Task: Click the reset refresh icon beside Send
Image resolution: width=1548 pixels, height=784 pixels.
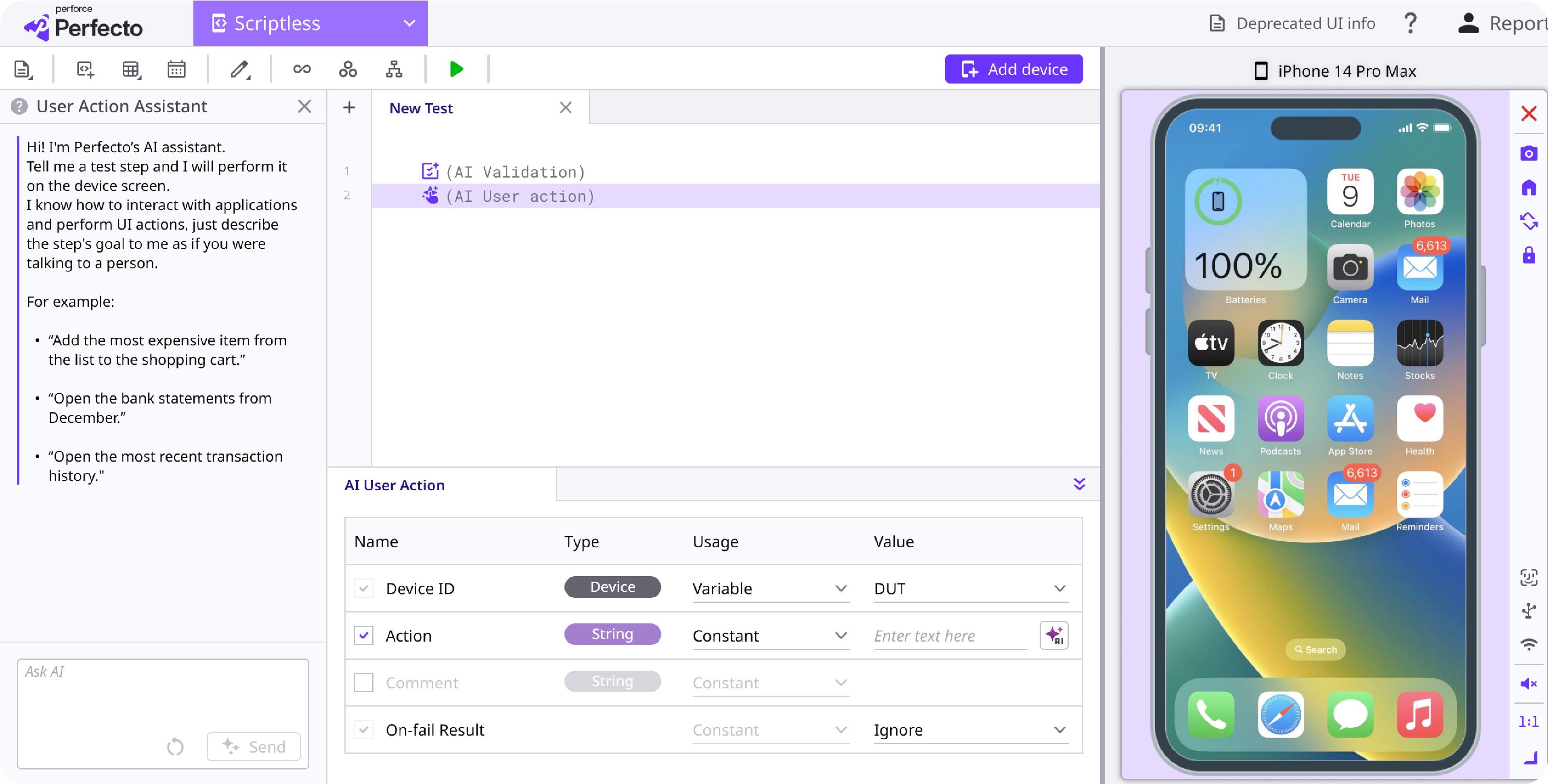Action: [175, 747]
